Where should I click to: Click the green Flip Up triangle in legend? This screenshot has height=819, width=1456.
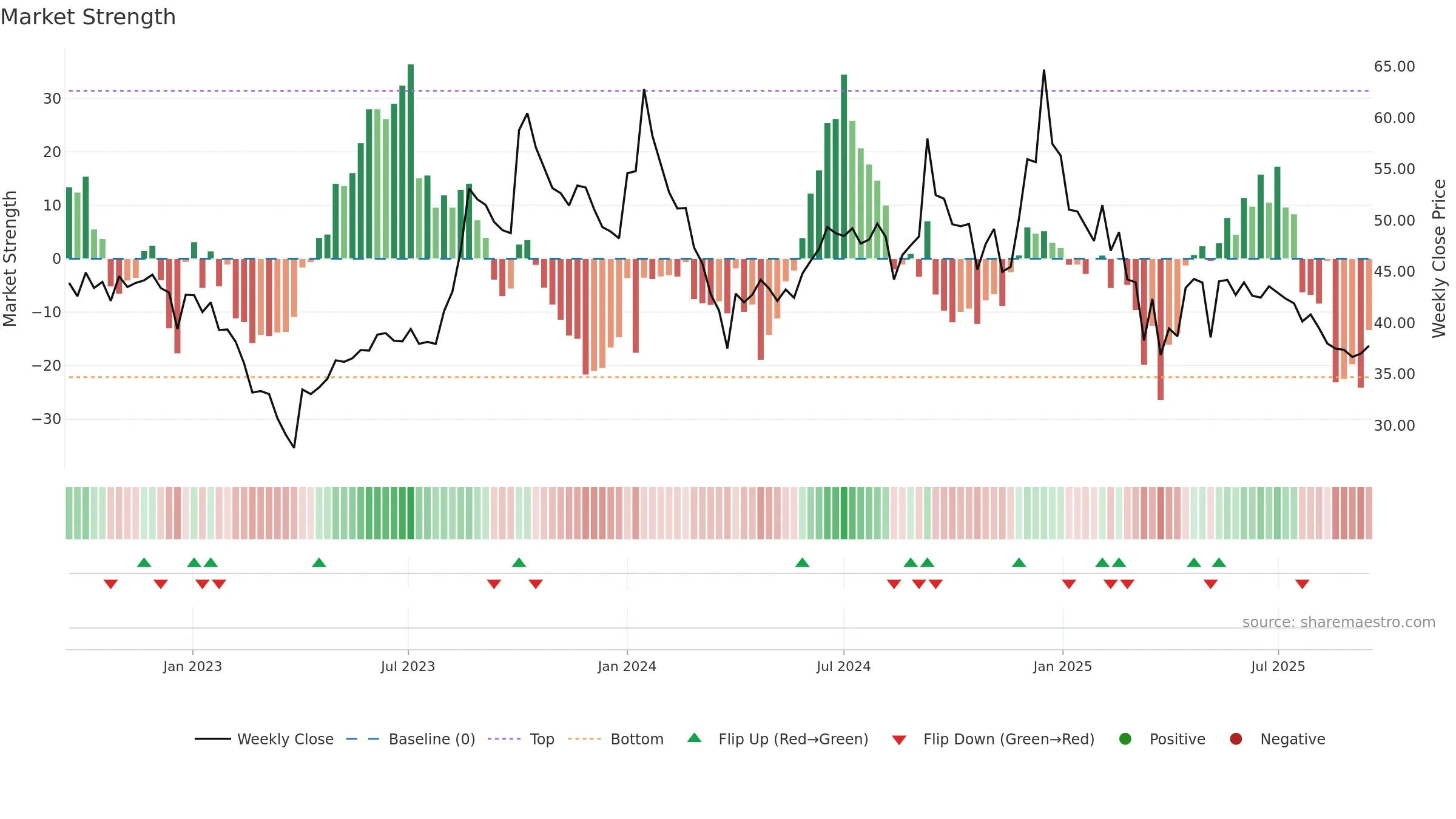(x=695, y=738)
